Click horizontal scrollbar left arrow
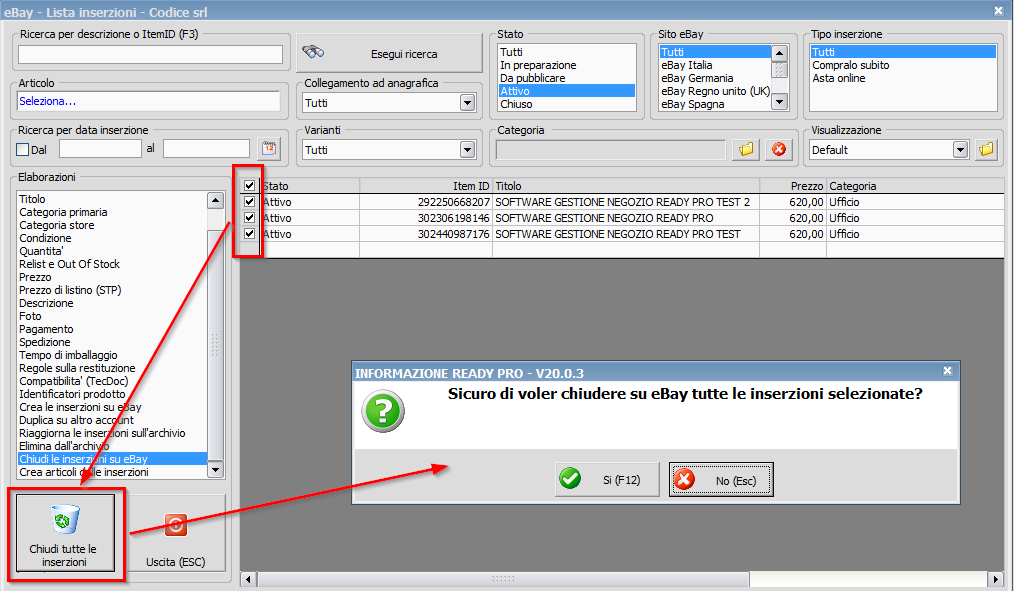This screenshot has width=1014, height=591. [249, 579]
